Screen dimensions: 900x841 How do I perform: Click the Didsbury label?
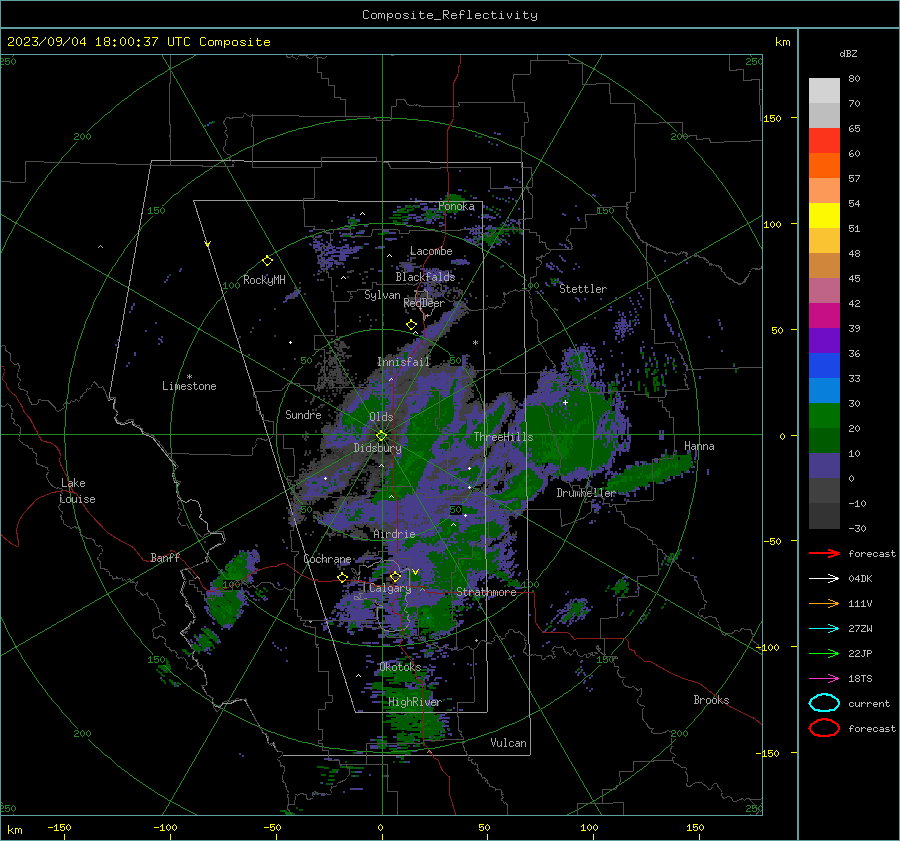pyautogui.click(x=377, y=448)
